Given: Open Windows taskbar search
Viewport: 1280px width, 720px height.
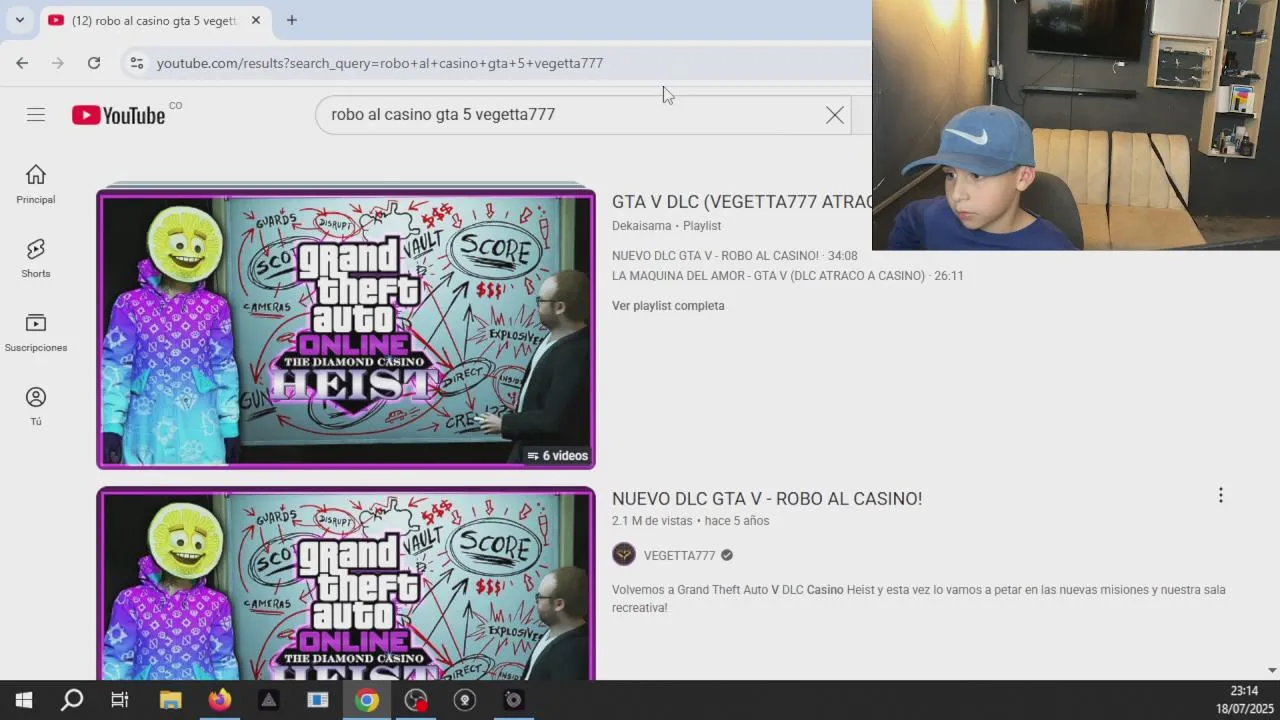Looking at the screenshot, I should [72, 700].
